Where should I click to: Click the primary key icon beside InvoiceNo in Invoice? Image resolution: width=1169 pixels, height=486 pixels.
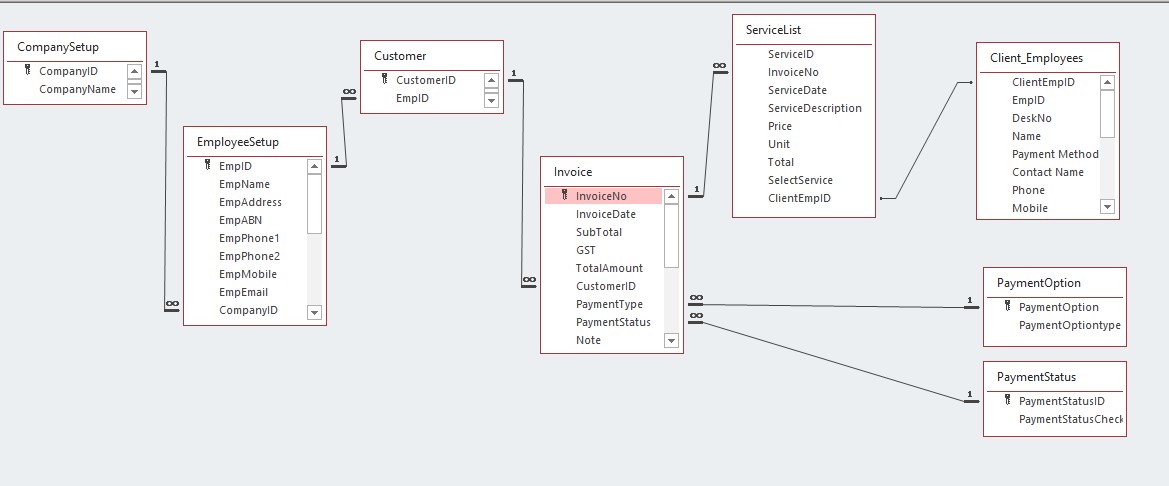point(565,195)
